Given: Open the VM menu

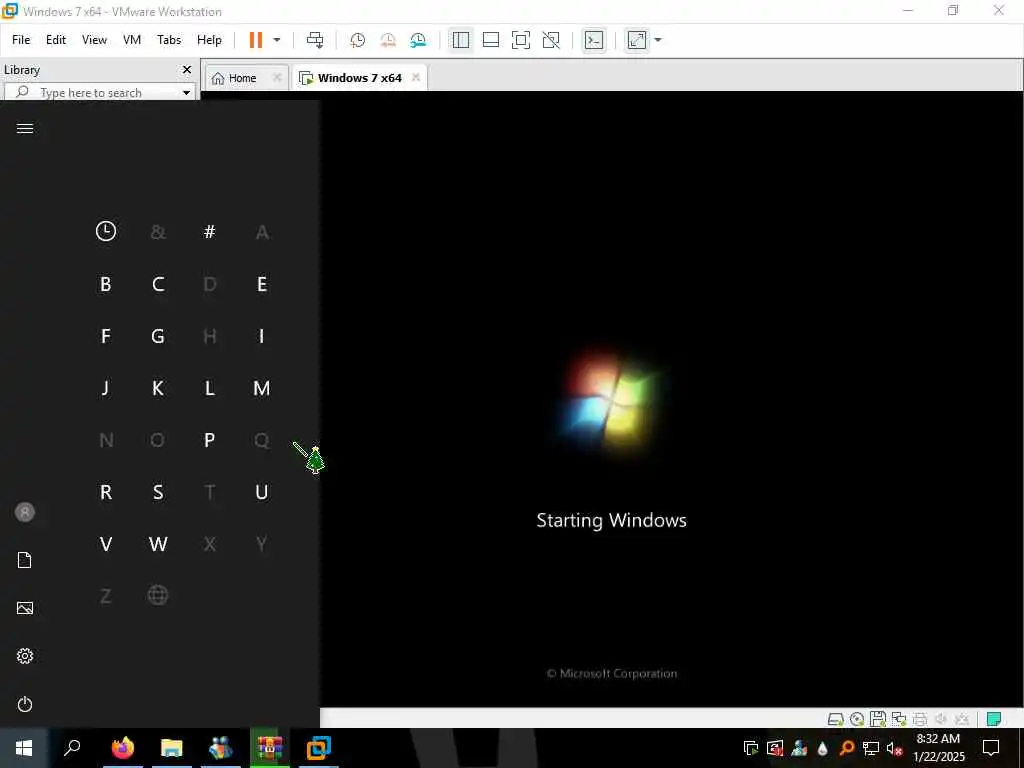Looking at the screenshot, I should [x=132, y=40].
